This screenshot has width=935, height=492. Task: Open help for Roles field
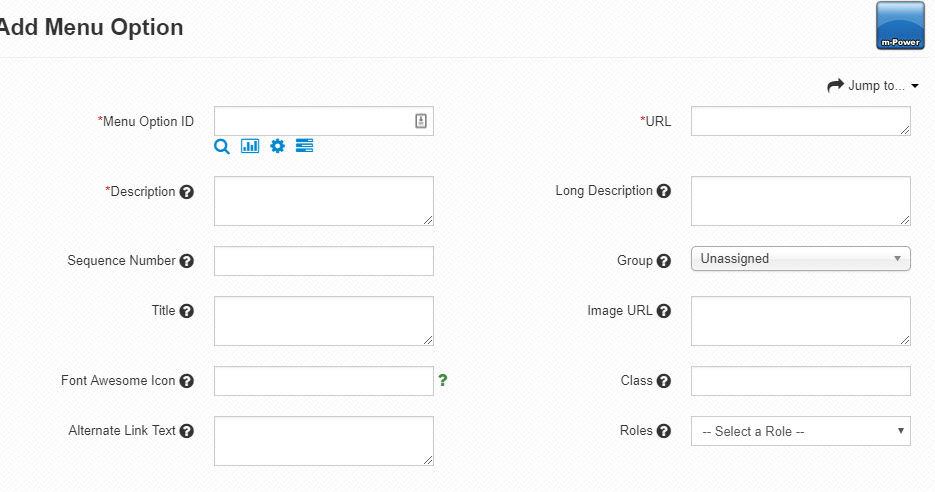click(x=664, y=431)
